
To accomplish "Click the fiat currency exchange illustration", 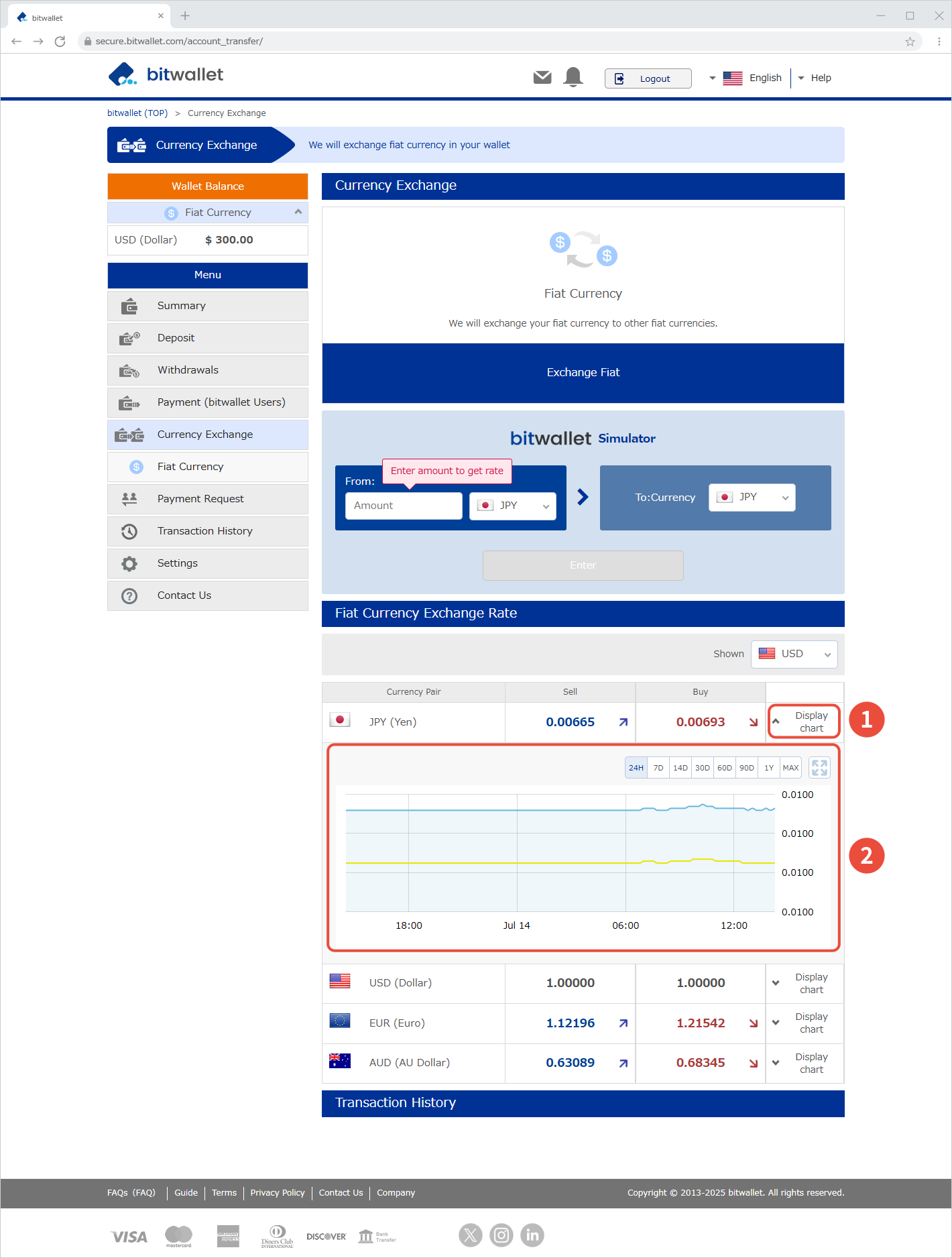I will click(583, 249).
